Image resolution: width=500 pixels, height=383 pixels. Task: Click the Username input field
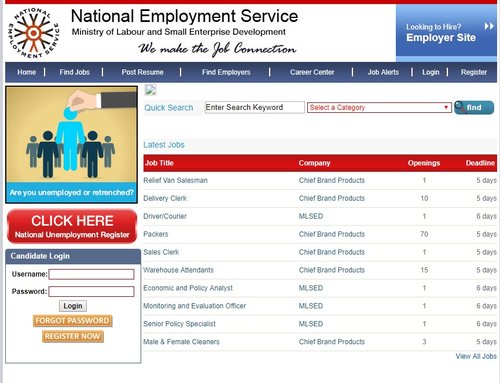(x=91, y=274)
